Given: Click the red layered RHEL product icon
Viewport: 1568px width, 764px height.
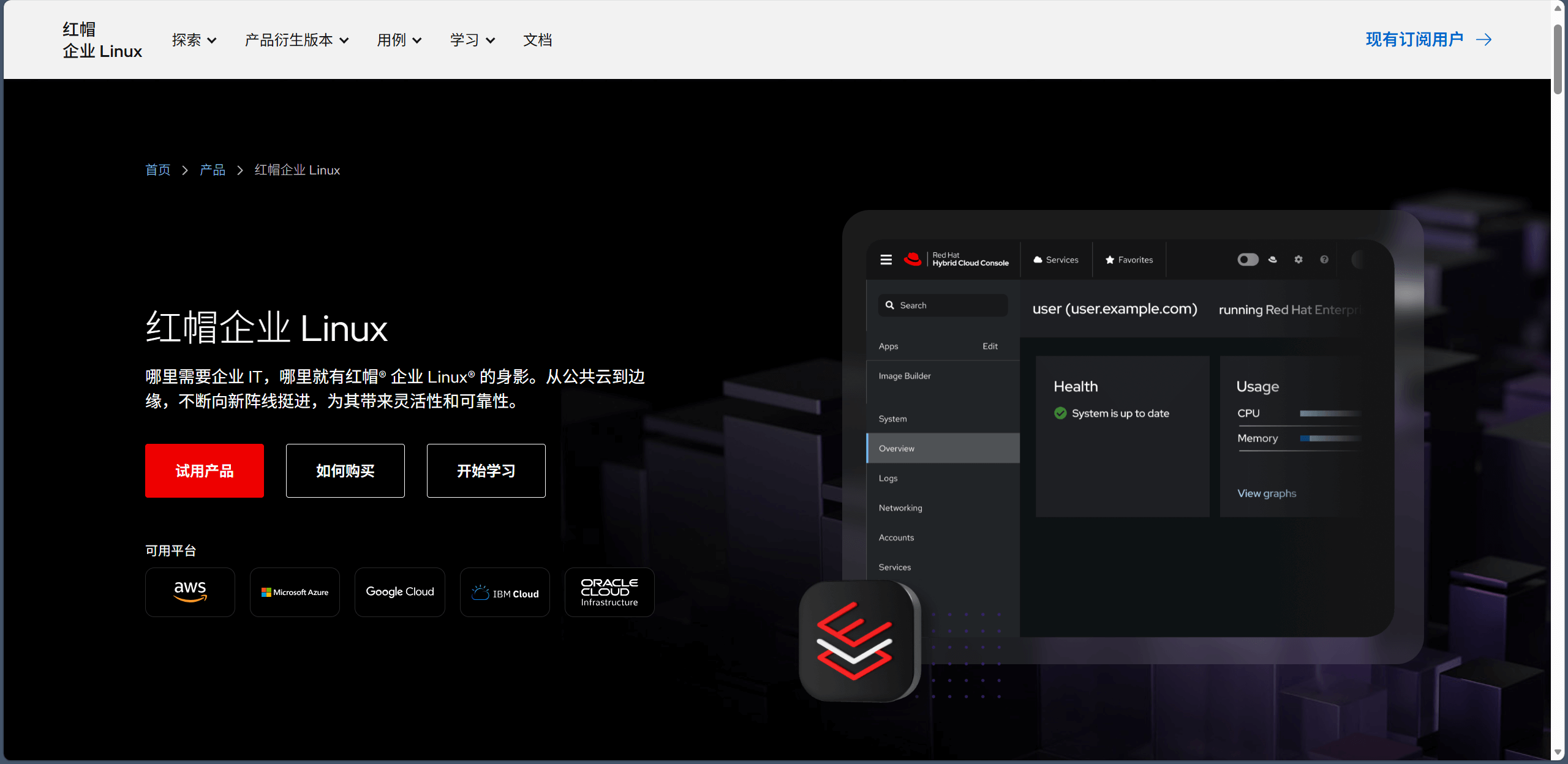Looking at the screenshot, I should coord(855,640).
